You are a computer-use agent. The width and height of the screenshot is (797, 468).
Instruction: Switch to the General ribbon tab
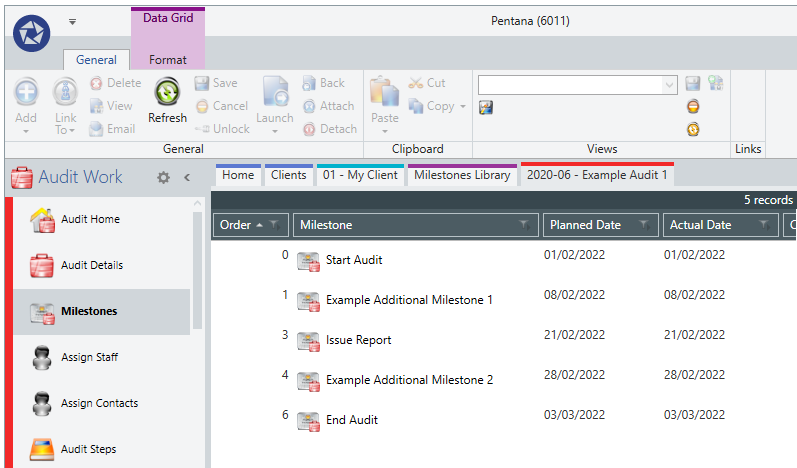(96, 60)
